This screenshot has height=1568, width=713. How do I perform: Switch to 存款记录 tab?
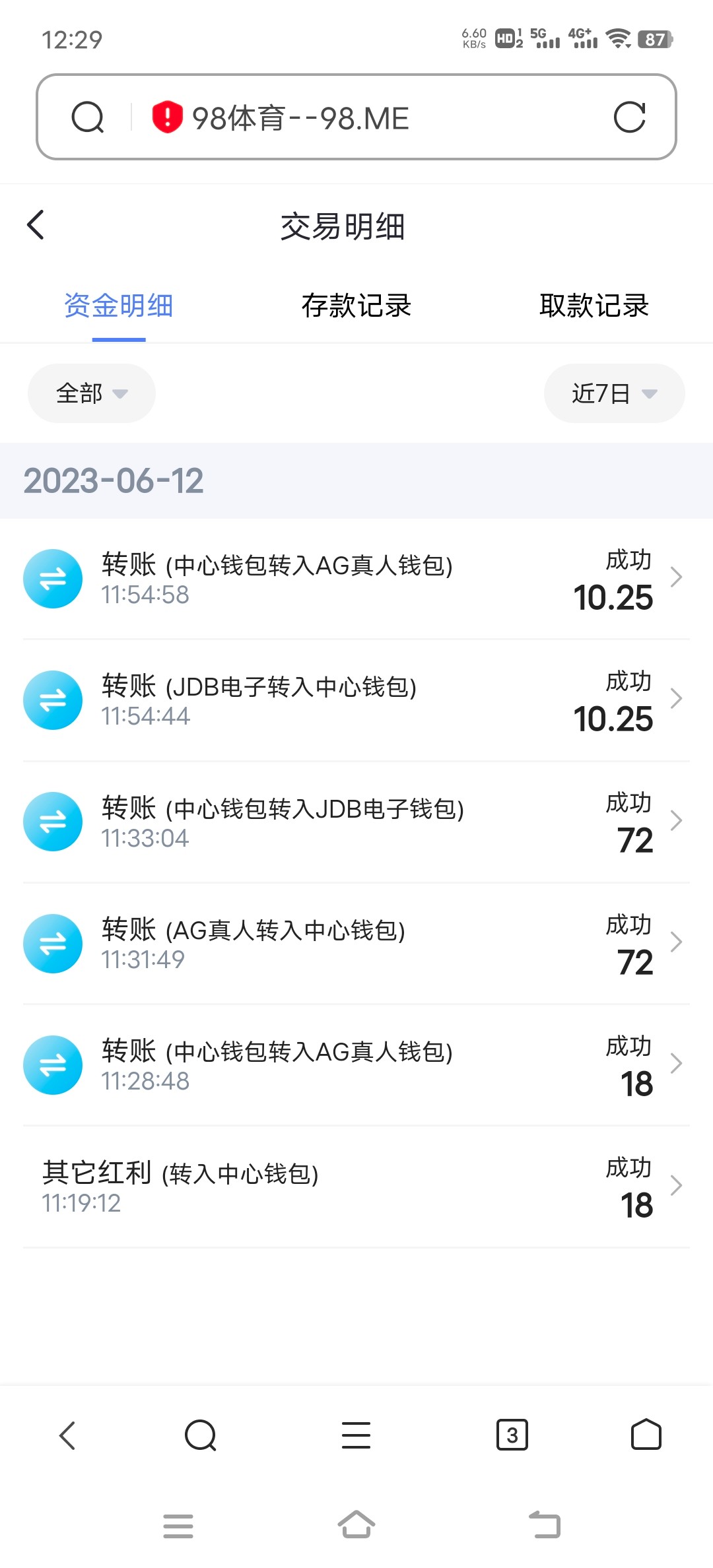click(x=356, y=306)
